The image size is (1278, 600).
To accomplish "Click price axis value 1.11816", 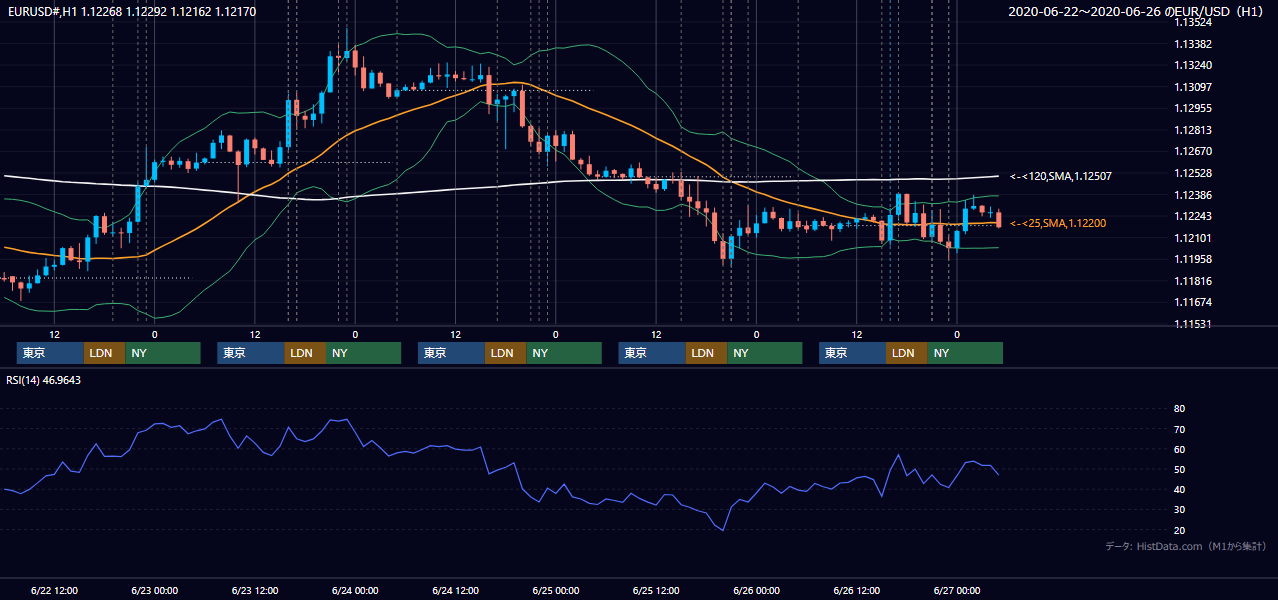I will 1192,281.
